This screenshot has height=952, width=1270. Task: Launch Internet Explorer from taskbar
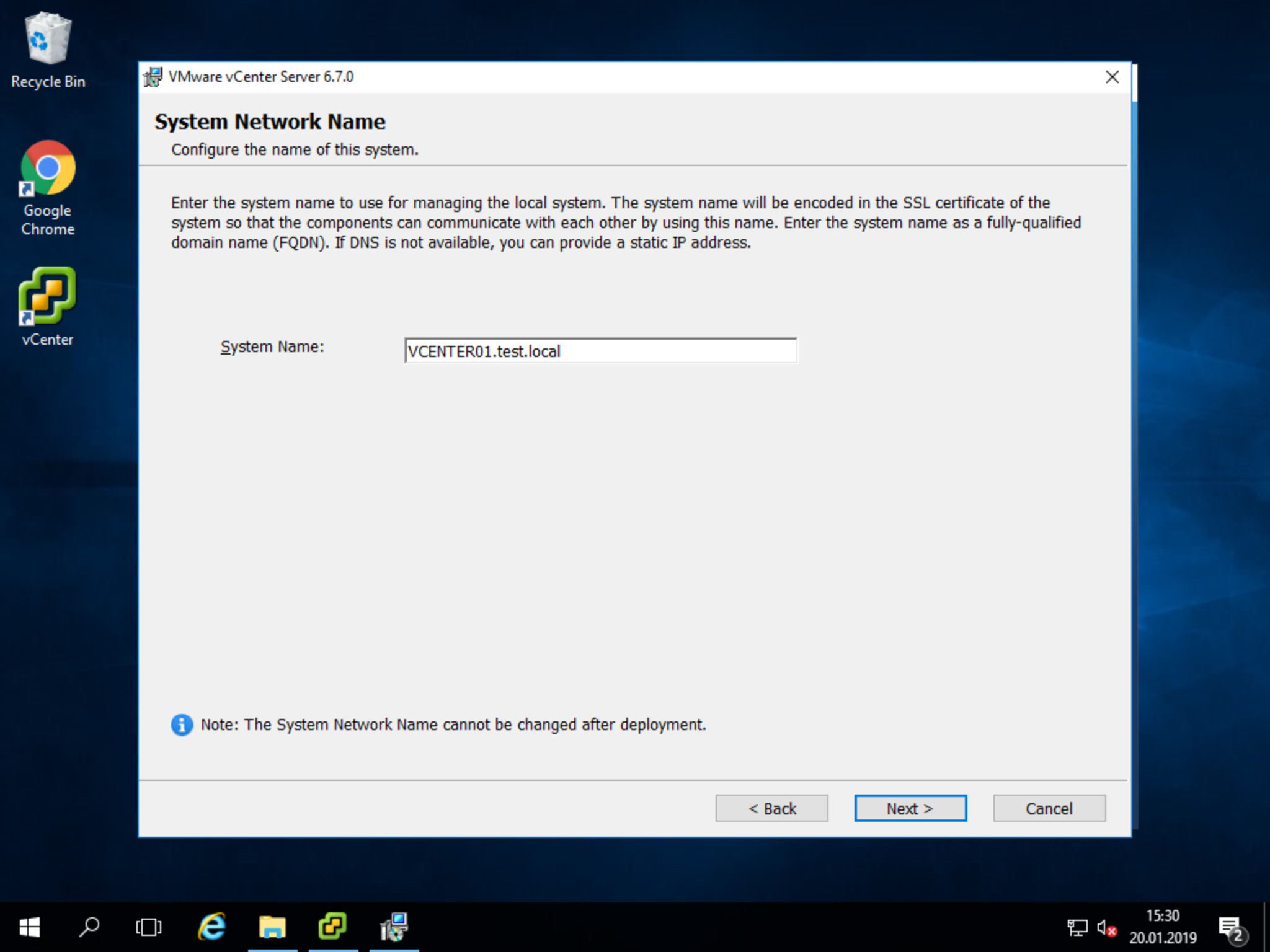tap(211, 927)
